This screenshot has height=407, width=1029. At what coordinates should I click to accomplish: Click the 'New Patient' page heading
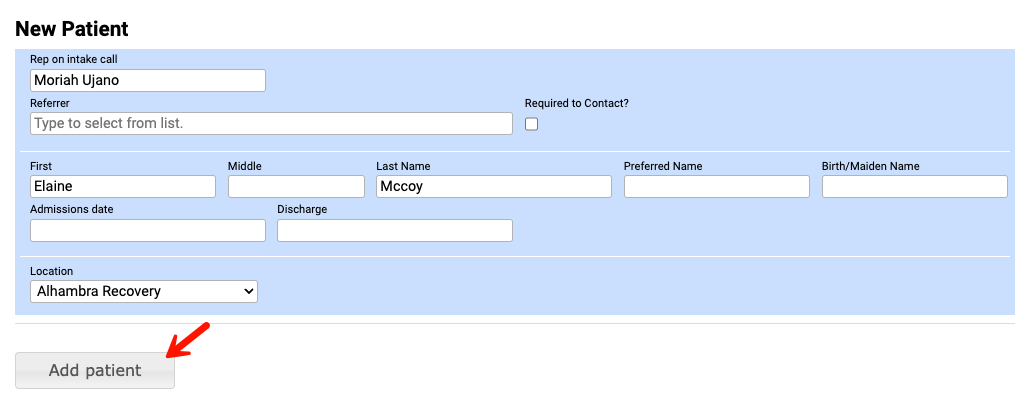(72, 29)
